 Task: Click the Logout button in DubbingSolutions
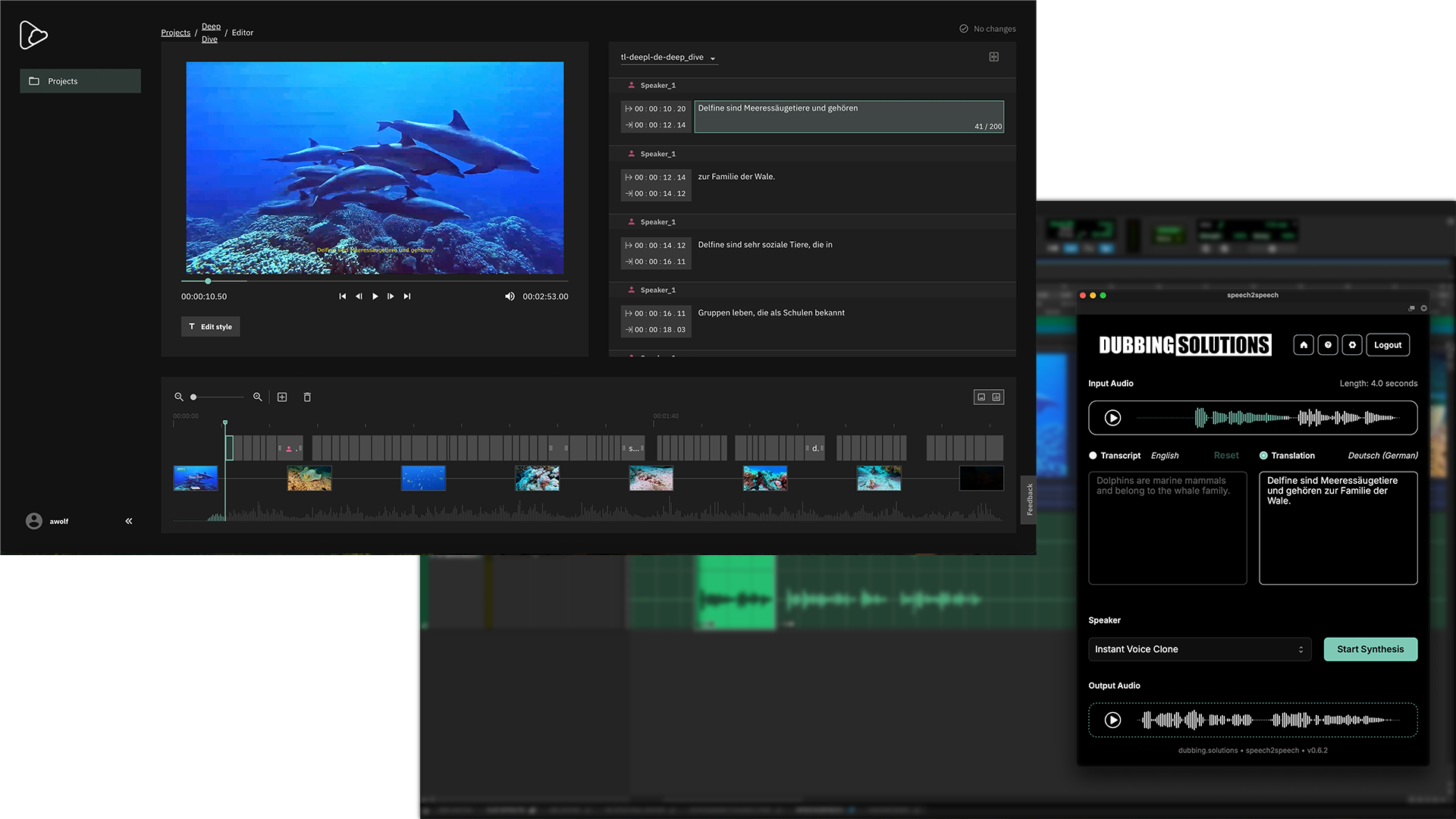pyautogui.click(x=1388, y=345)
